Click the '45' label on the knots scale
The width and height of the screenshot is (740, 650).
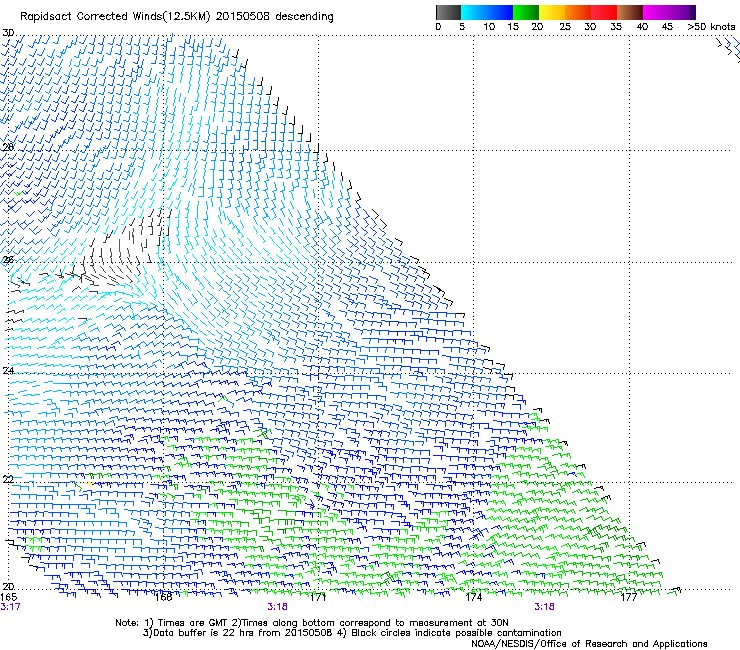pyautogui.click(x=667, y=27)
